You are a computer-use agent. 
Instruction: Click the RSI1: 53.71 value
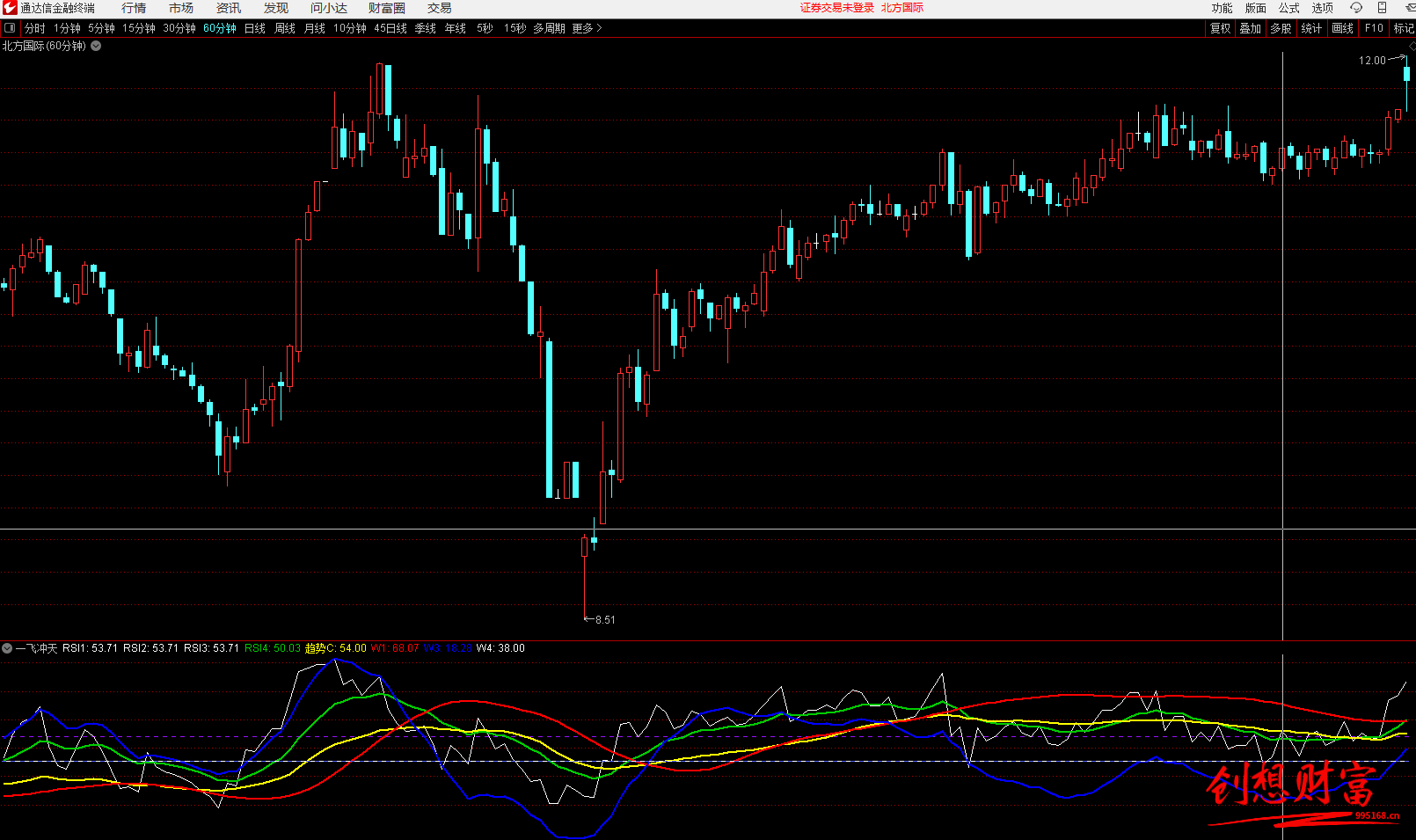[90, 648]
